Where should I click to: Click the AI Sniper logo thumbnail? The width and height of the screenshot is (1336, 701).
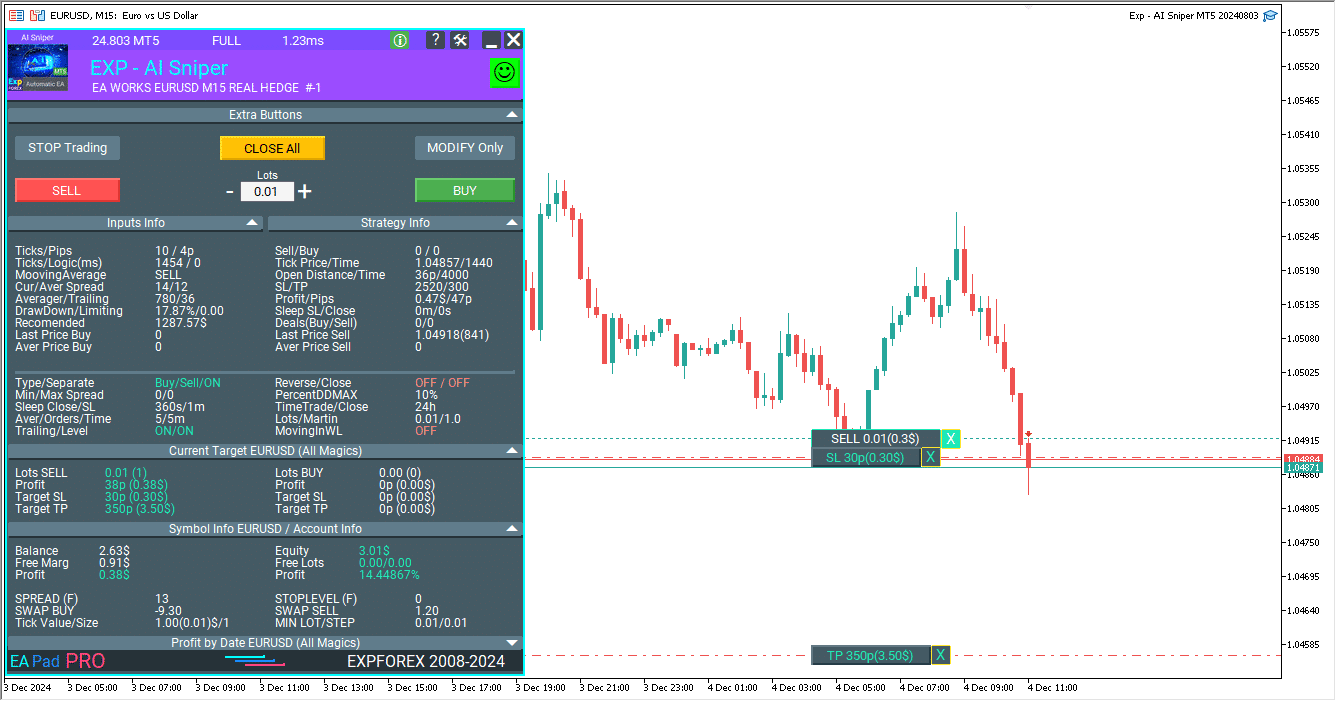(37, 67)
